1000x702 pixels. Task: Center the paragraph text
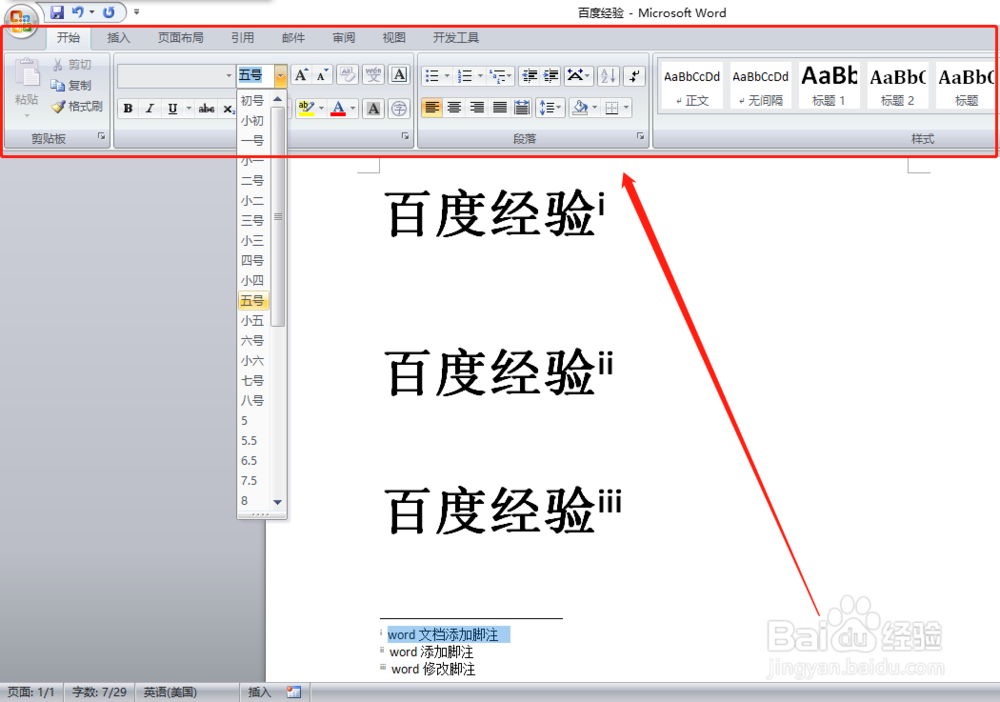pos(454,108)
